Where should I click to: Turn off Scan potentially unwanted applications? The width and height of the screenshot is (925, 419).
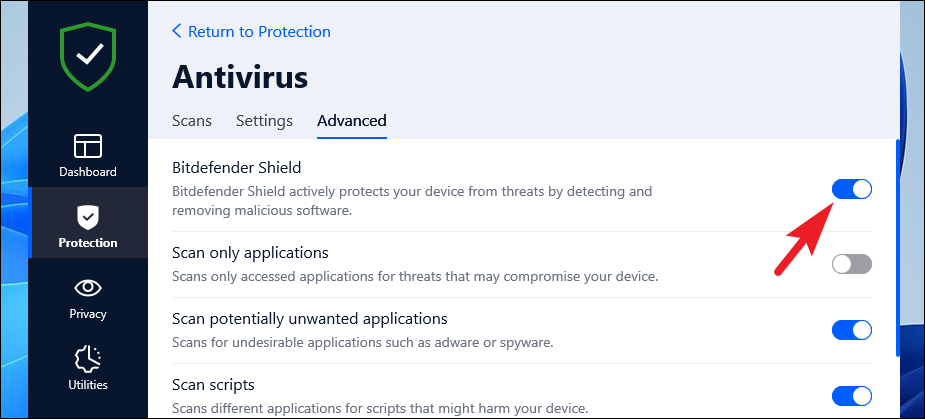(x=852, y=330)
